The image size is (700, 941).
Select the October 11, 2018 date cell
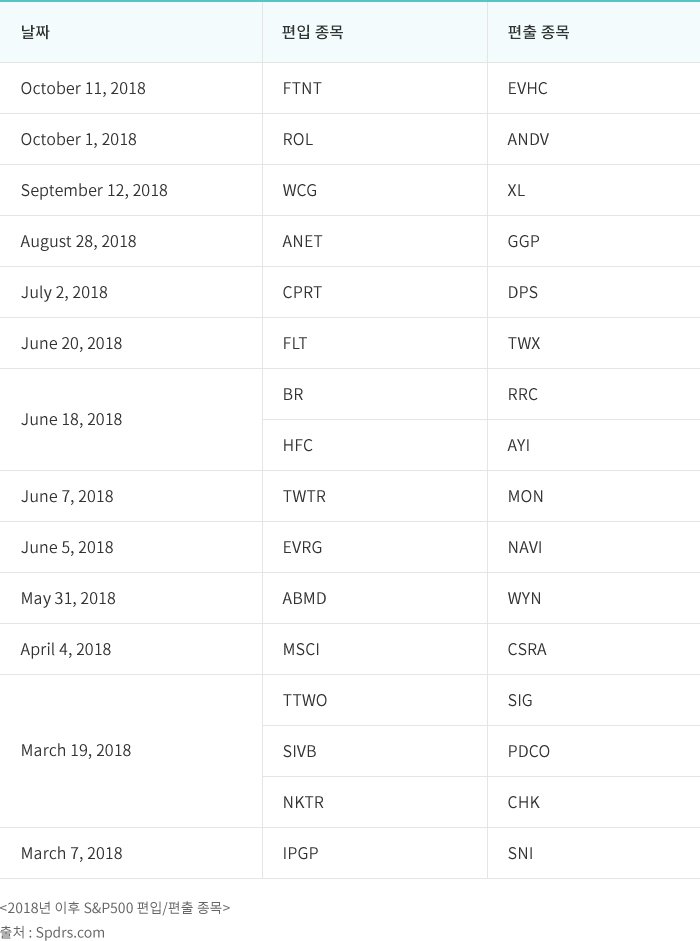(x=83, y=88)
